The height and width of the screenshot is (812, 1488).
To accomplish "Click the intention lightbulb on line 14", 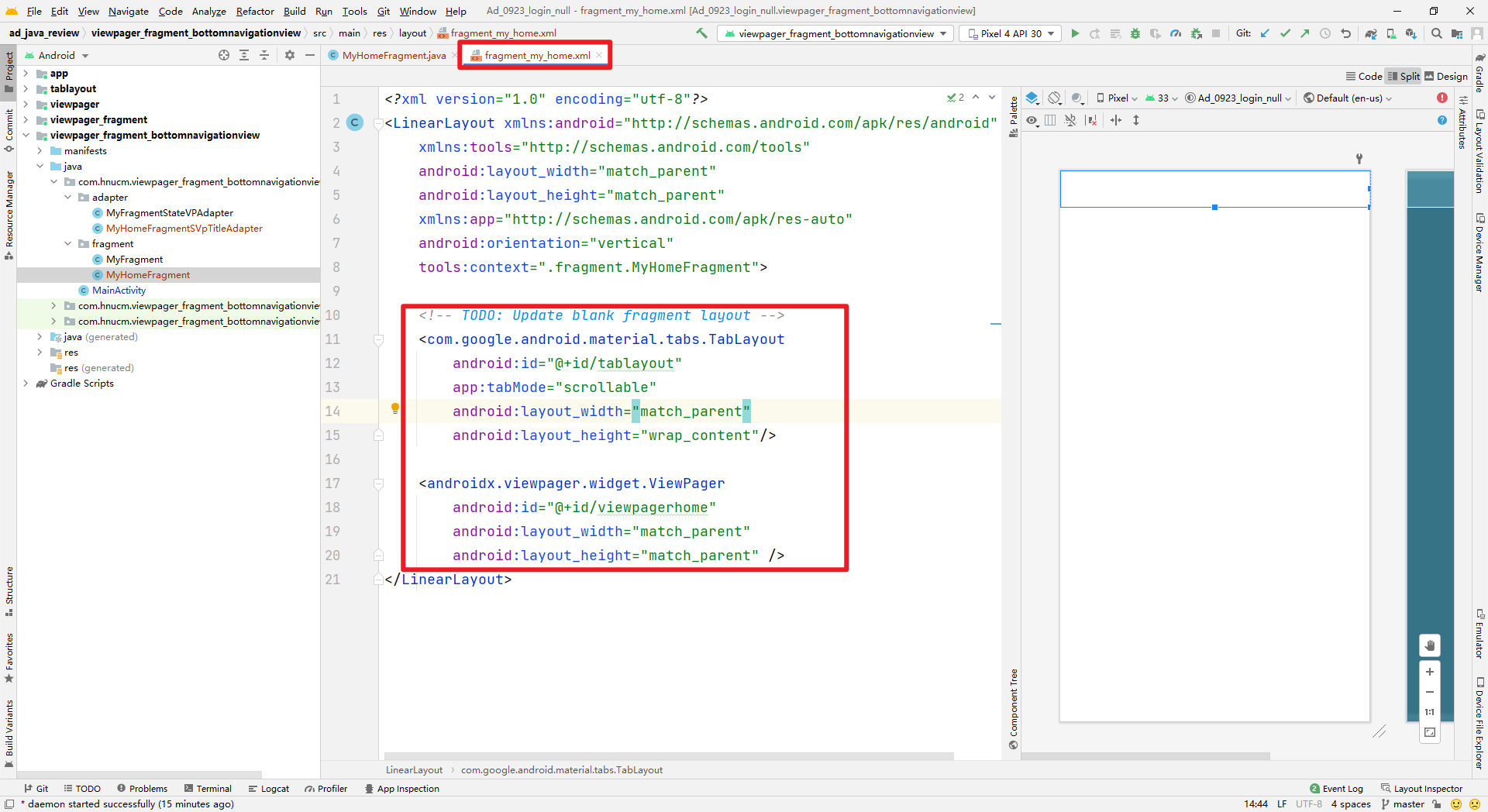I will coord(395,408).
